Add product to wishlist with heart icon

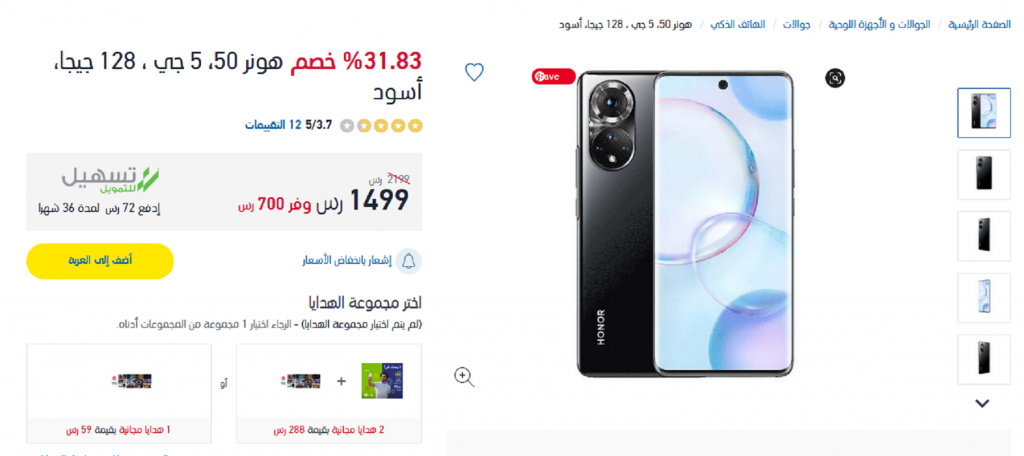pyautogui.click(x=474, y=72)
